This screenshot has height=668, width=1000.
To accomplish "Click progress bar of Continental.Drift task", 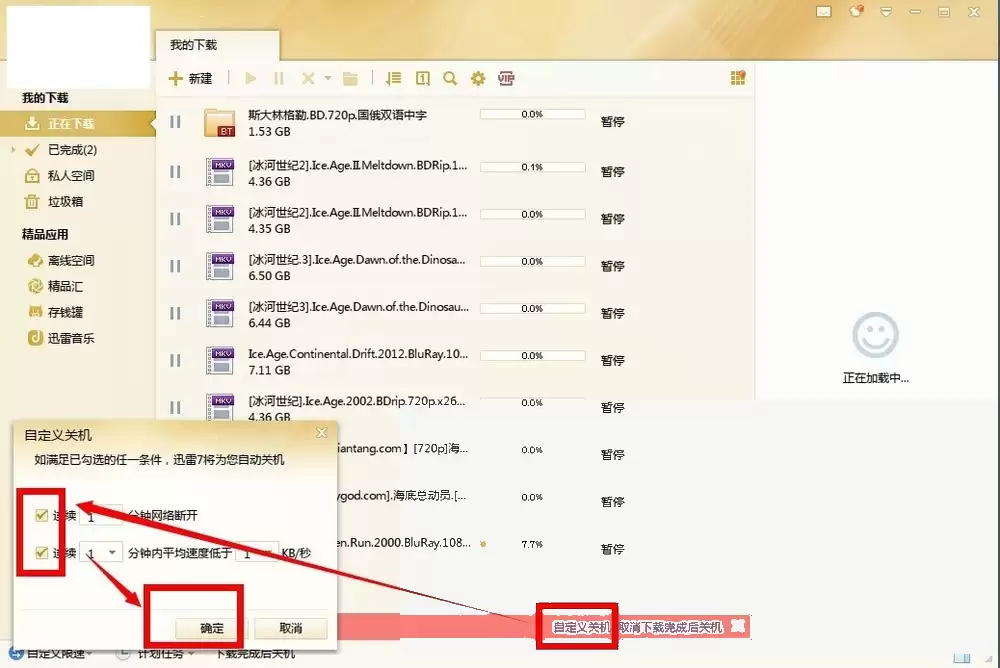I will click(x=533, y=355).
